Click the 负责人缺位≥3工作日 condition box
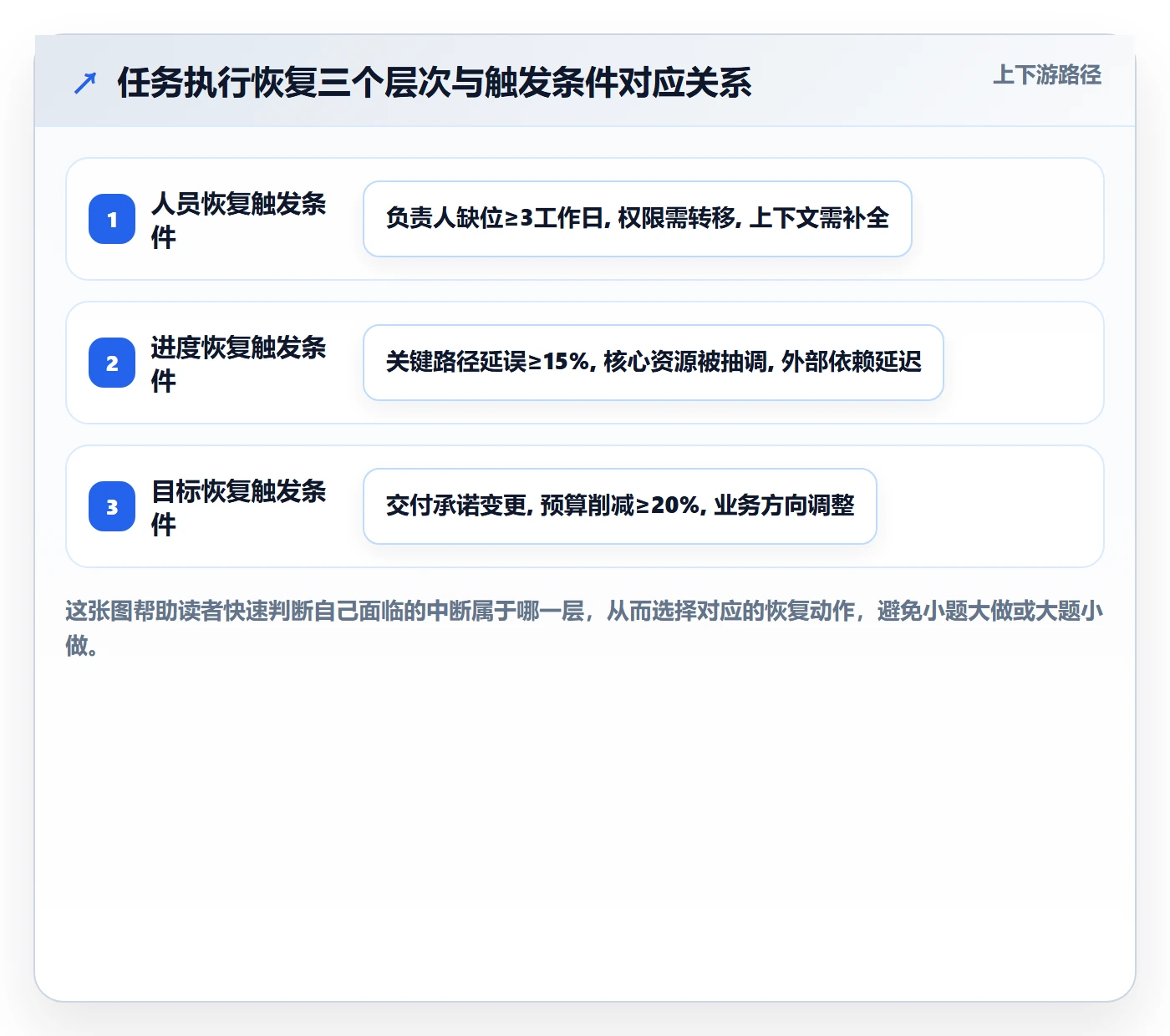This screenshot has width=1170, height=1036. (638, 219)
